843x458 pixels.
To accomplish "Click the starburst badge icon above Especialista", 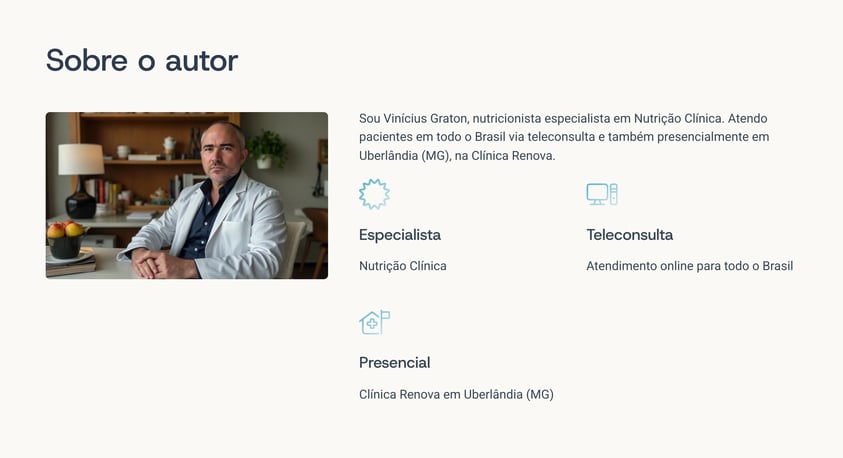I will point(374,194).
